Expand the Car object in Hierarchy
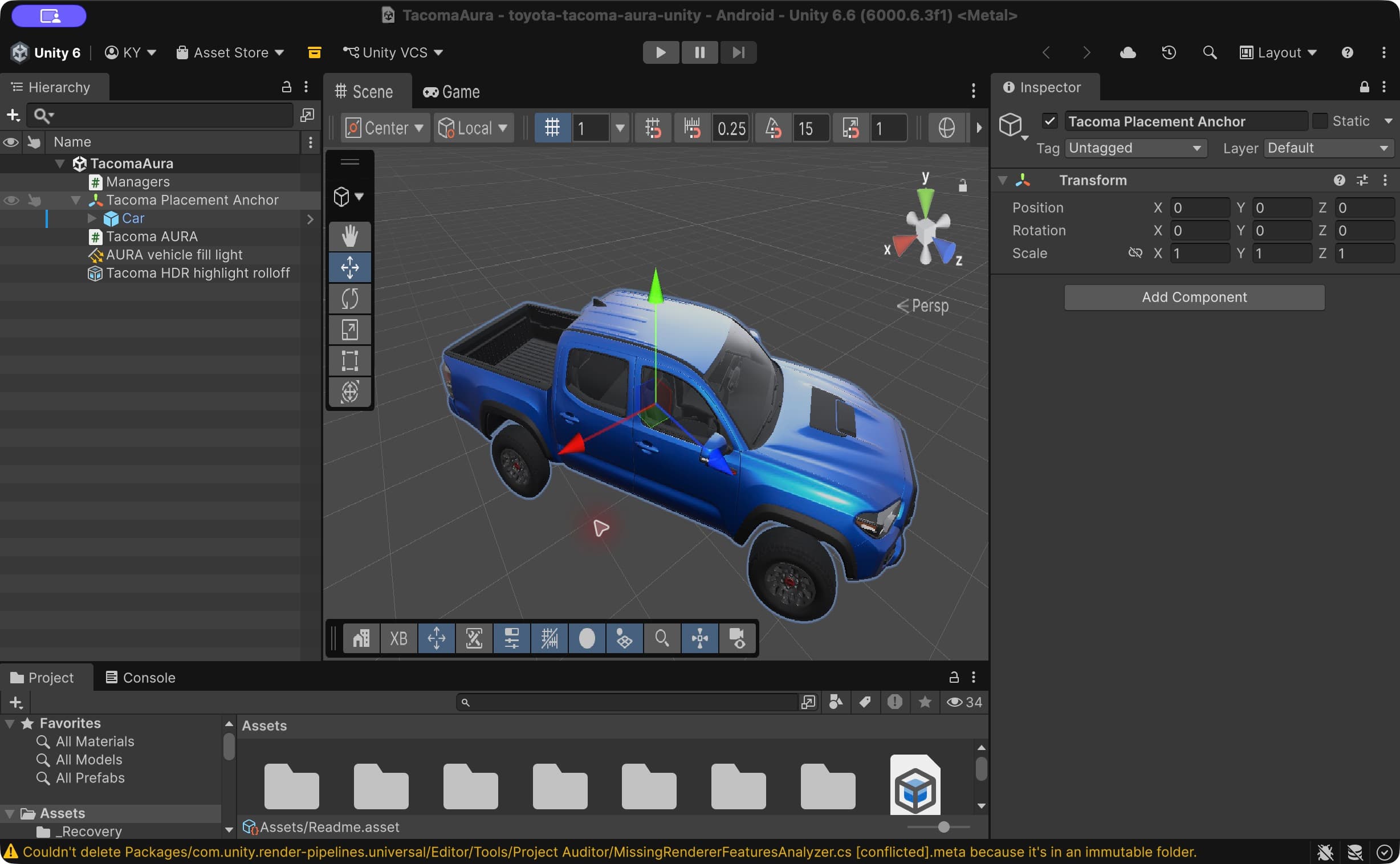1400x864 pixels. [x=91, y=218]
